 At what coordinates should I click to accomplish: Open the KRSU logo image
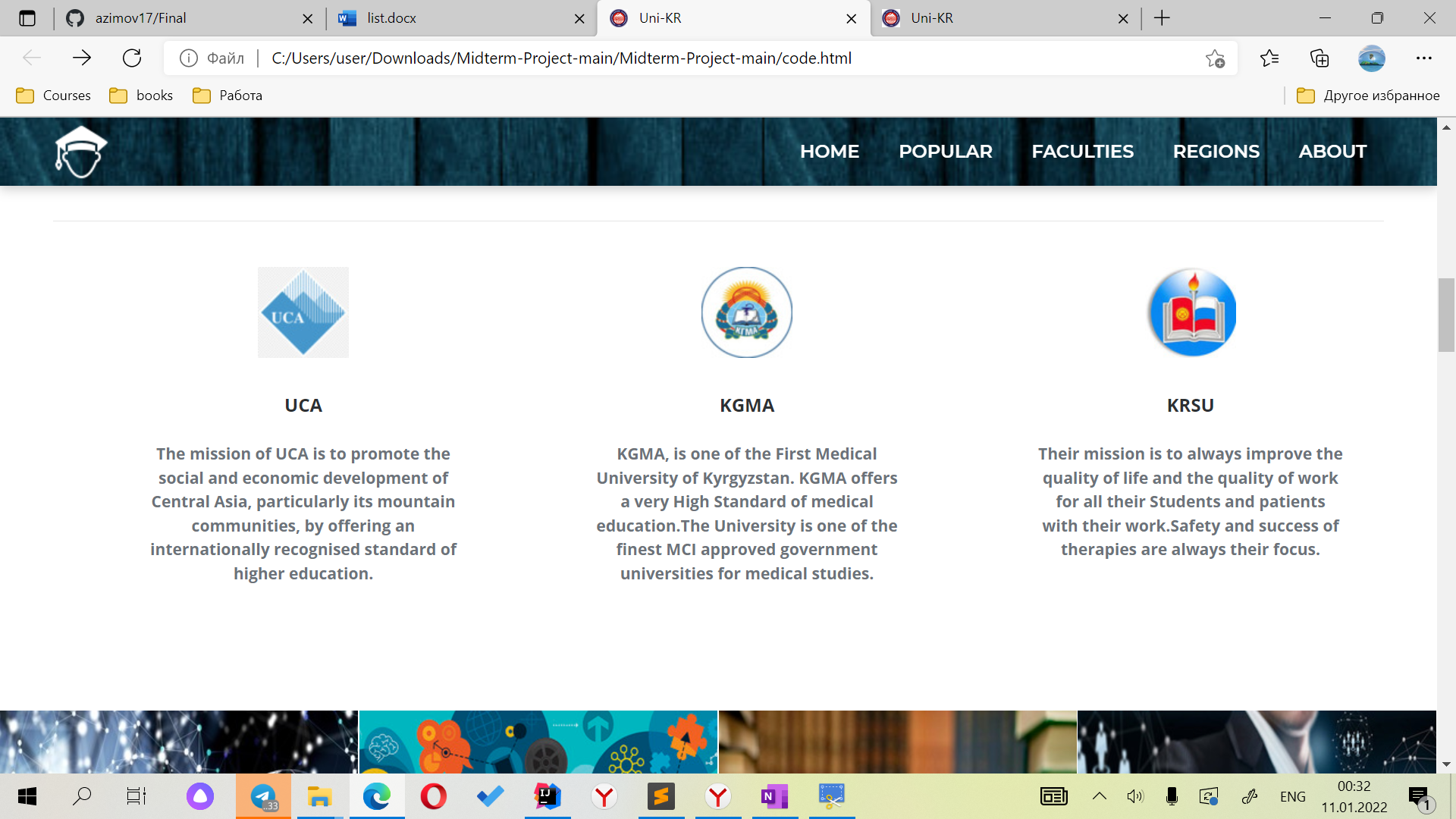click(x=1191, y=312)
